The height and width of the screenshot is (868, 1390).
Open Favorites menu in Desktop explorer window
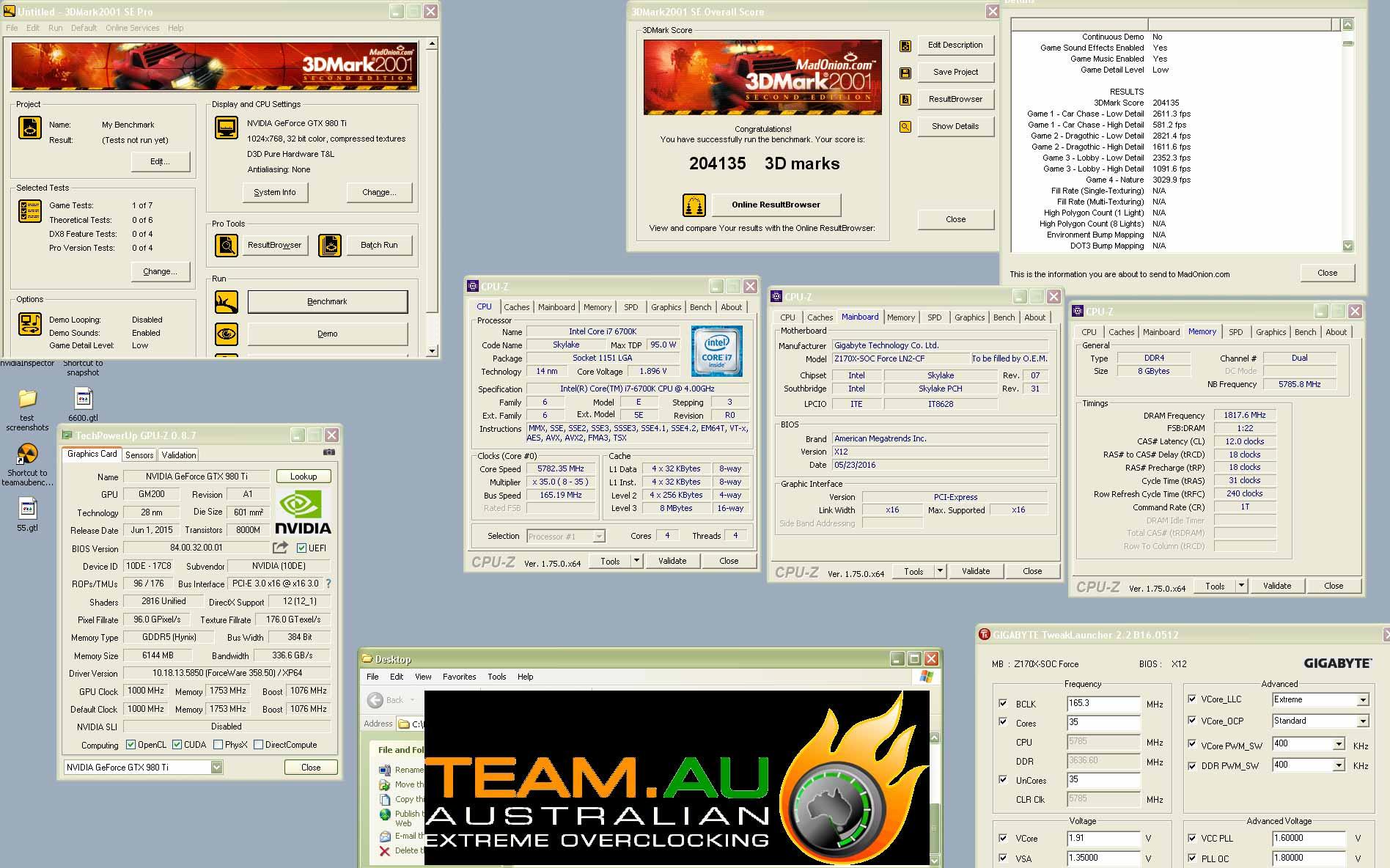pyautogui.click(x=459, y=677)
